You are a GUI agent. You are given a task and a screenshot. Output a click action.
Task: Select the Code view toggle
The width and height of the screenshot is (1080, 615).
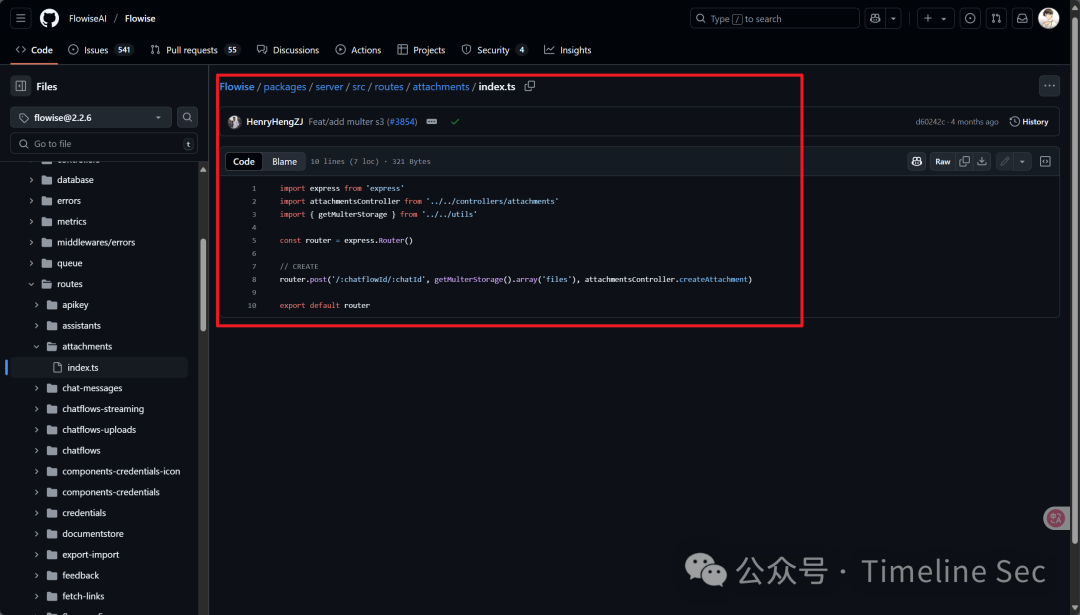(x=244, y=161)
